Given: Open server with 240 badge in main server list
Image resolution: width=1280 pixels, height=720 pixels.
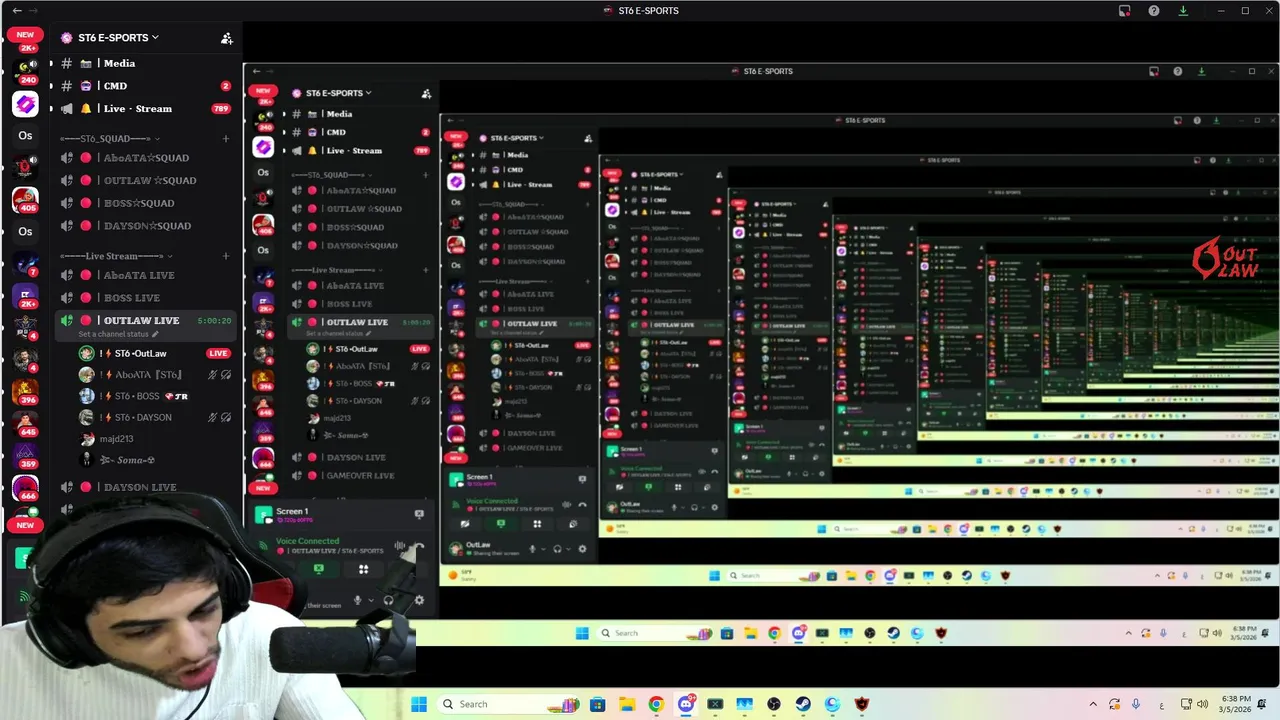Looking at the screenshot, I should pos(25,70).
